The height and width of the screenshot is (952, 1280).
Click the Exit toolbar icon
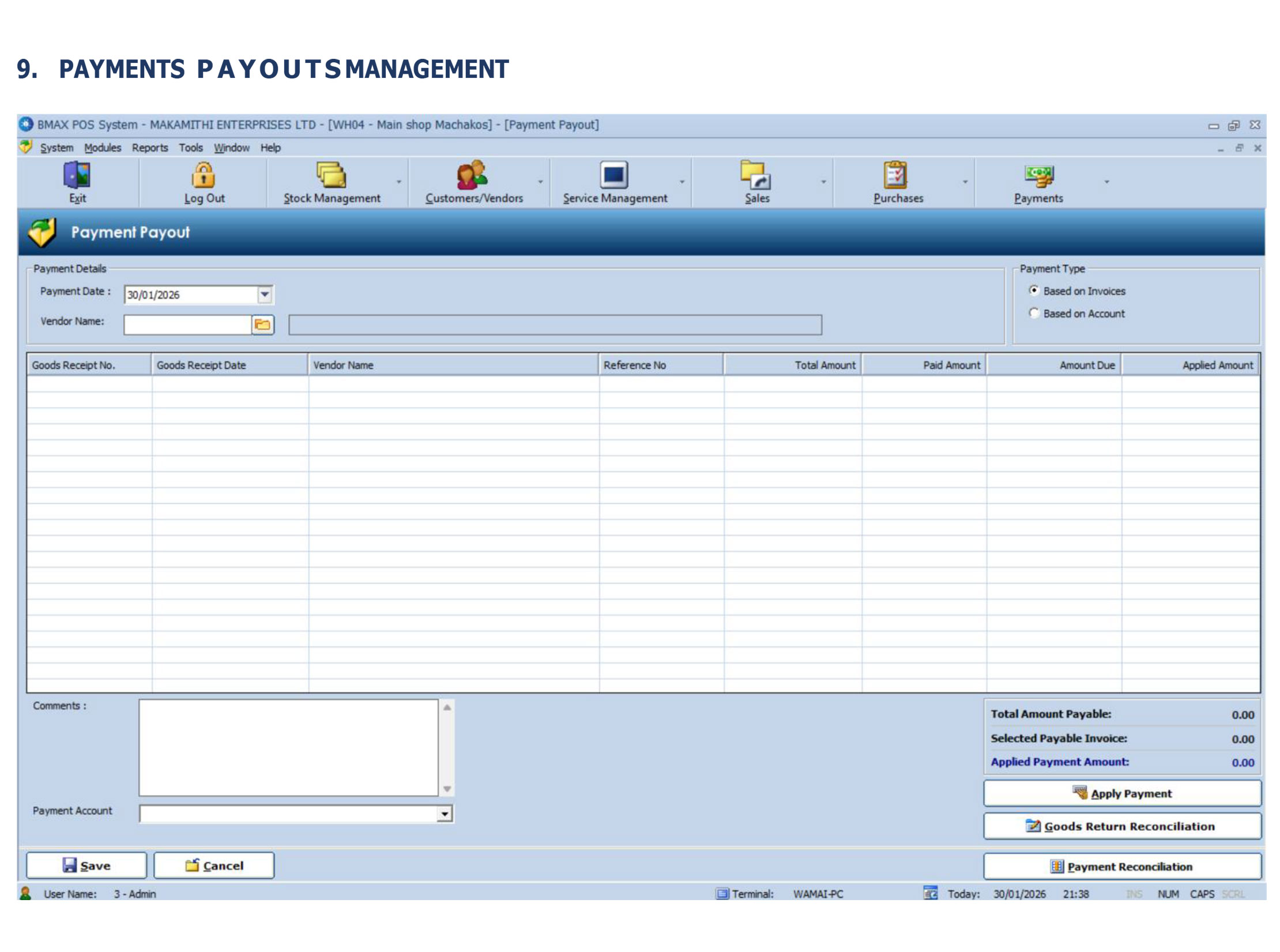coord(77,175)
